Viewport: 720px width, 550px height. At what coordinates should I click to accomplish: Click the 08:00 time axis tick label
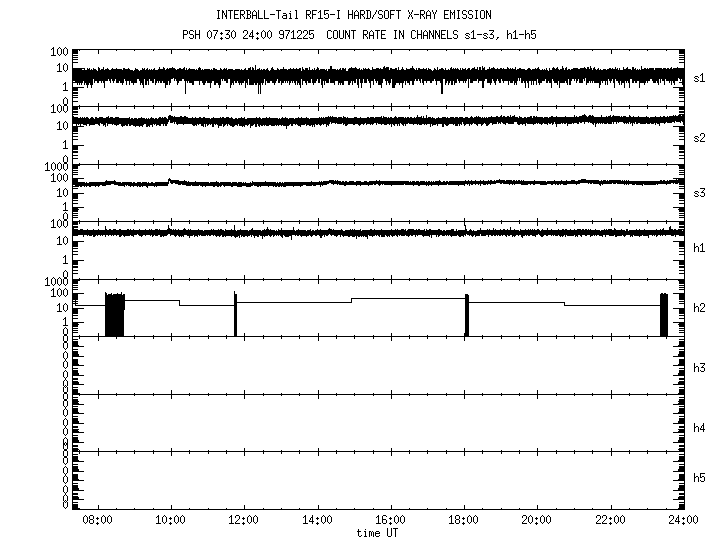97,521
